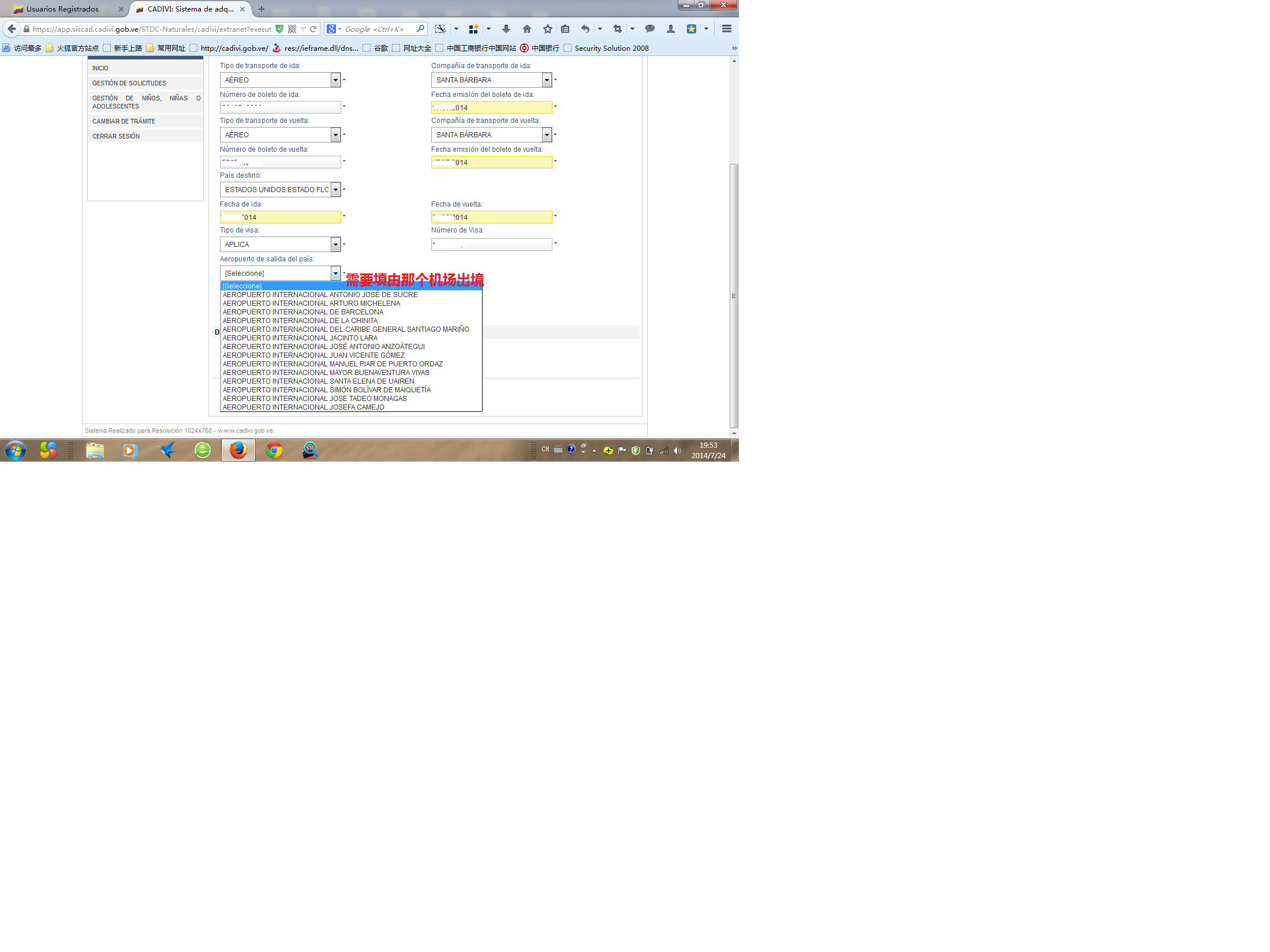
Task: Click Número de boleto de ida field
Action: (281, 107)
